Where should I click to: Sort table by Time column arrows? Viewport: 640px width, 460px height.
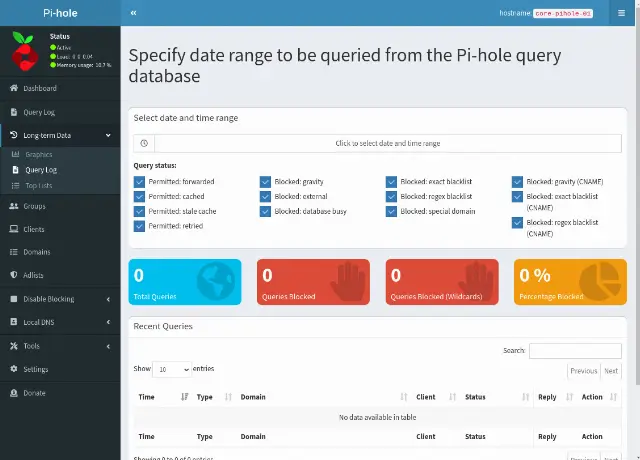(184, 397)
